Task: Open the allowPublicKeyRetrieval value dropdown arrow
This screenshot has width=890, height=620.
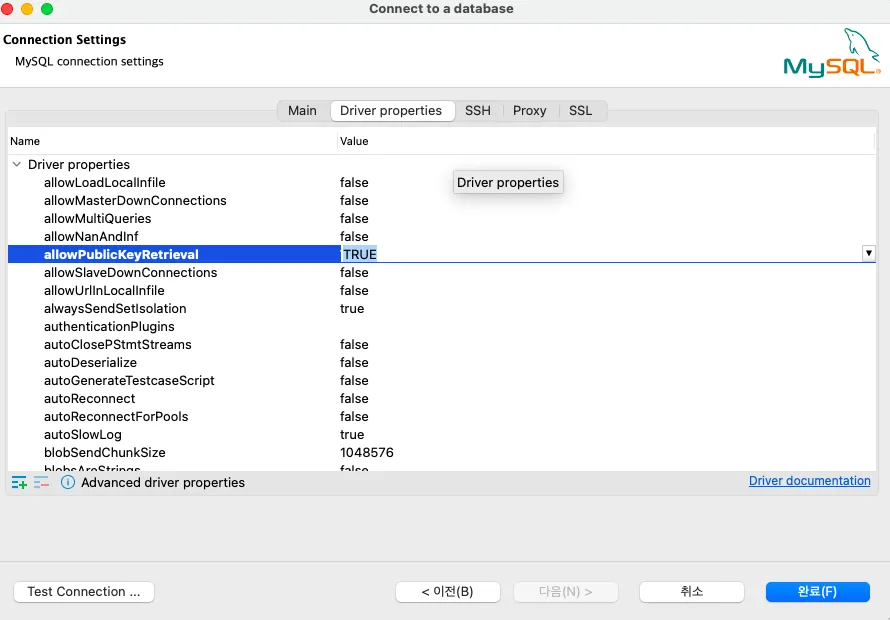Action: click(x=868, y=254)
